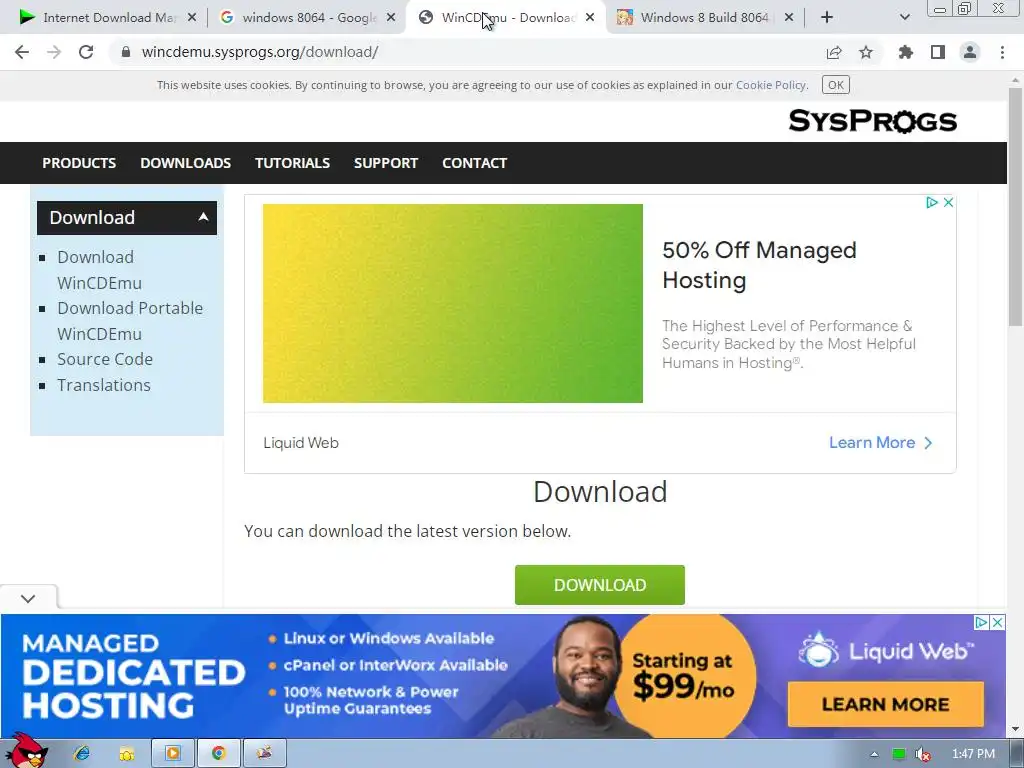Screen dimensions: 1024x768
Task: Click the green gradient ad image
Action: click(453, 304)
